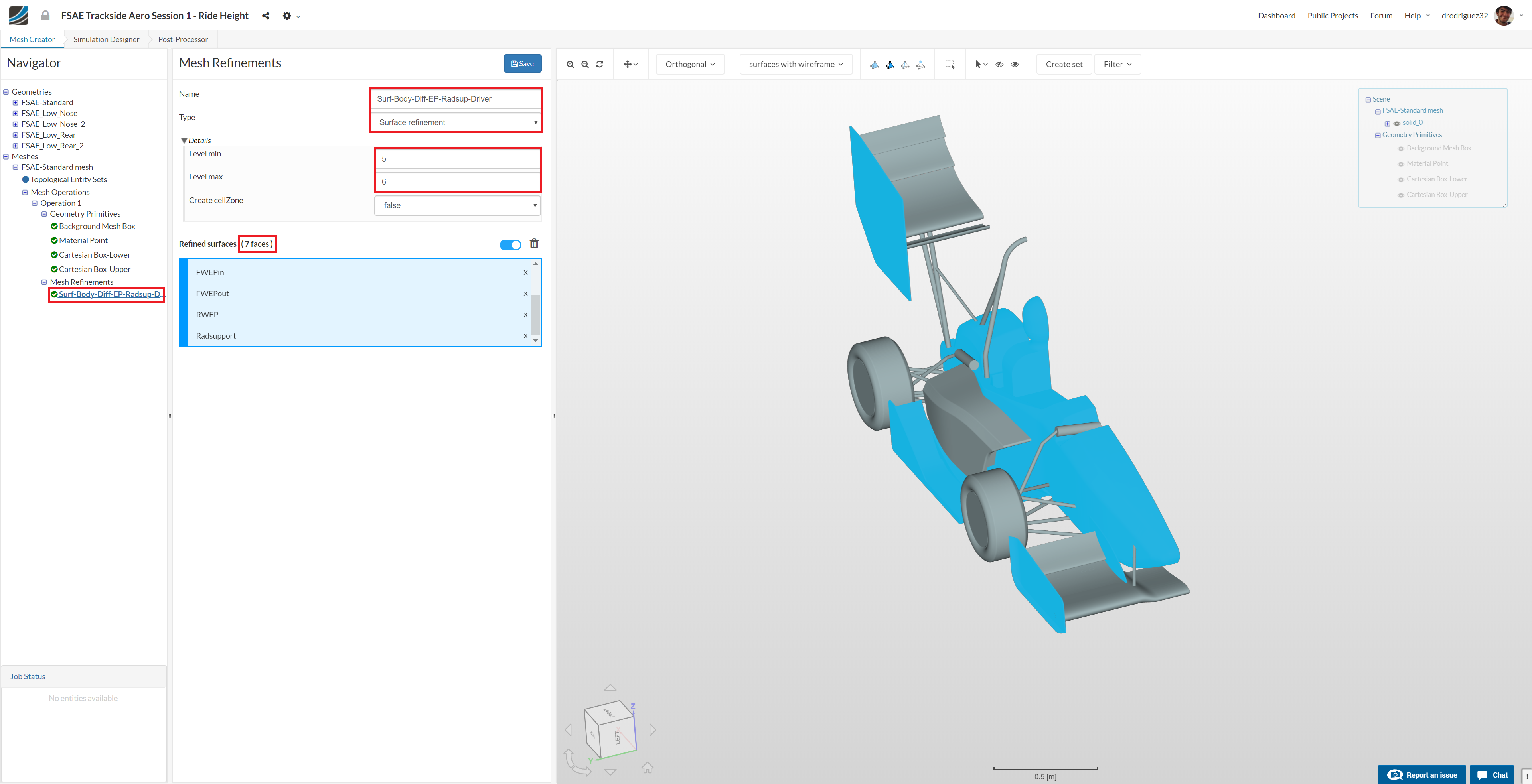1532x784 pixels.
Task: Click the home view icon
Action: click(647, 767)
